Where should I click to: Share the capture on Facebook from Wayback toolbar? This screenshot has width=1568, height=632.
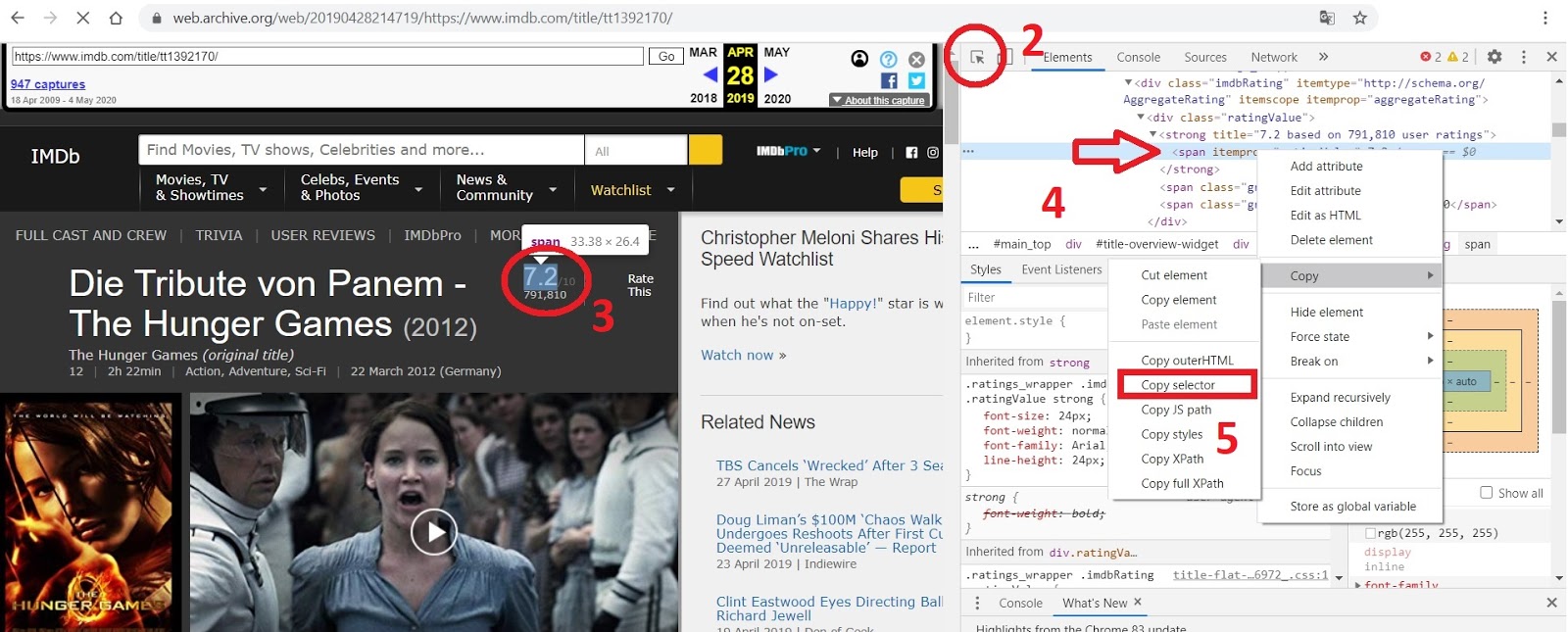tap(889, 80)
